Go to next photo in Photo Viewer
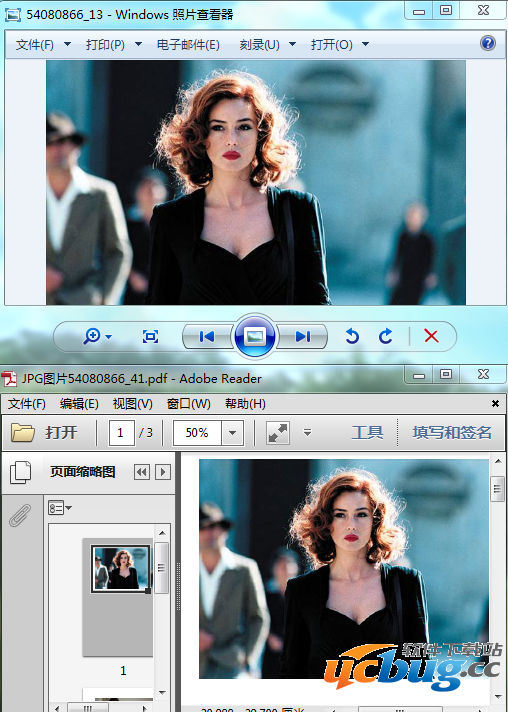This screenshot has width=508, height=712. pos(303,336)
